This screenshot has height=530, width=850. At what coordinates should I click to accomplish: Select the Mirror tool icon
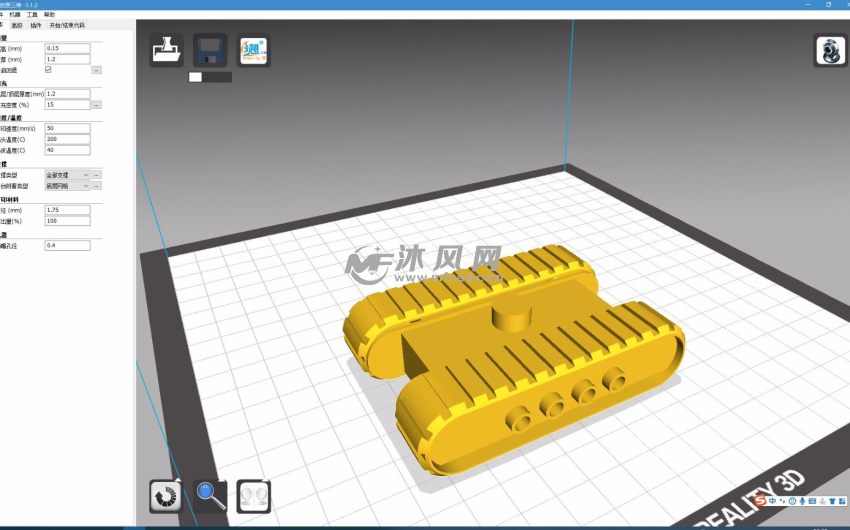pyautogui.click(x=253, y=495)
